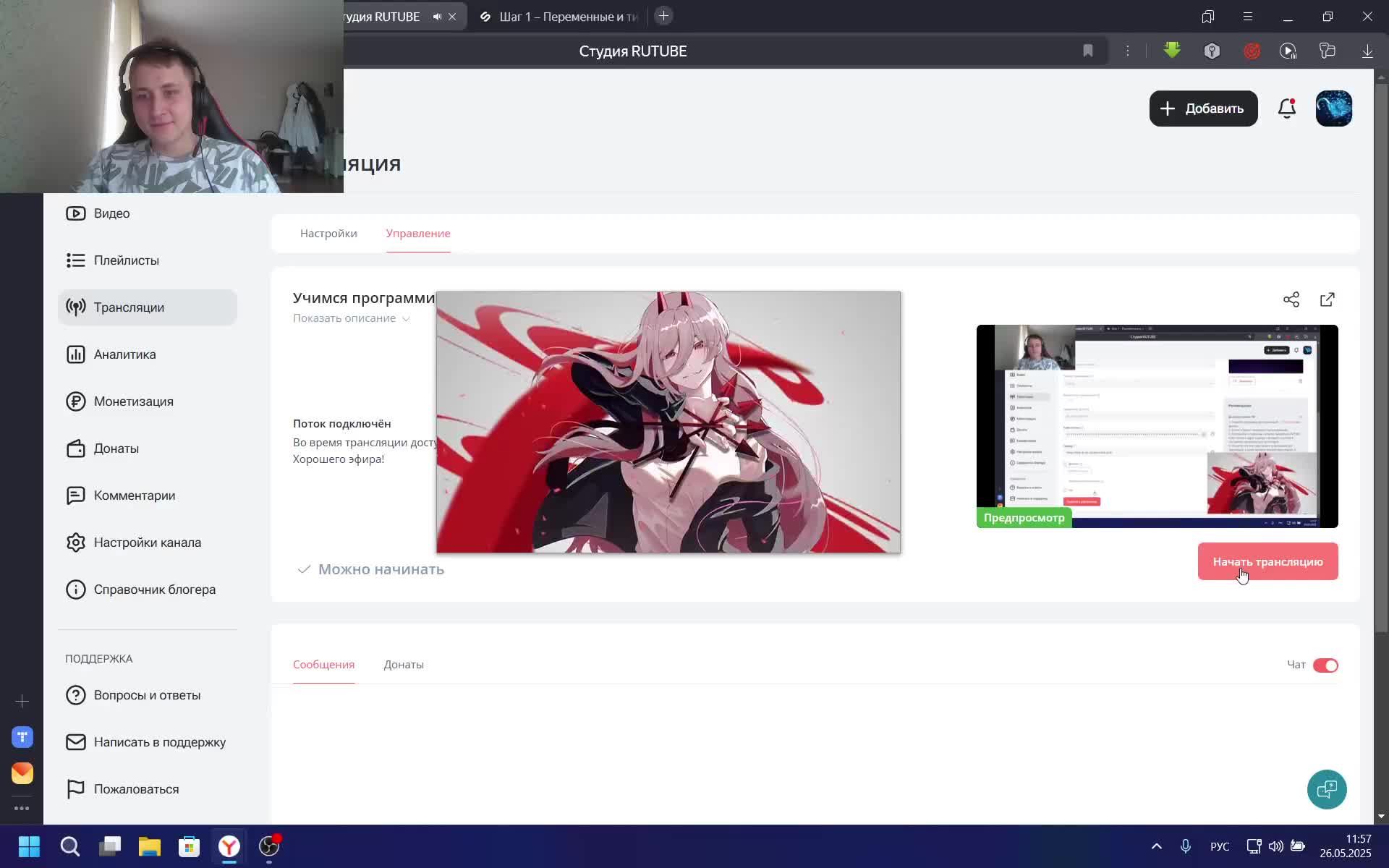Screen dimensions: 1389x868
Task: Mute the RUTUBE studio tab speaker icon
Action: pos(438,17)
